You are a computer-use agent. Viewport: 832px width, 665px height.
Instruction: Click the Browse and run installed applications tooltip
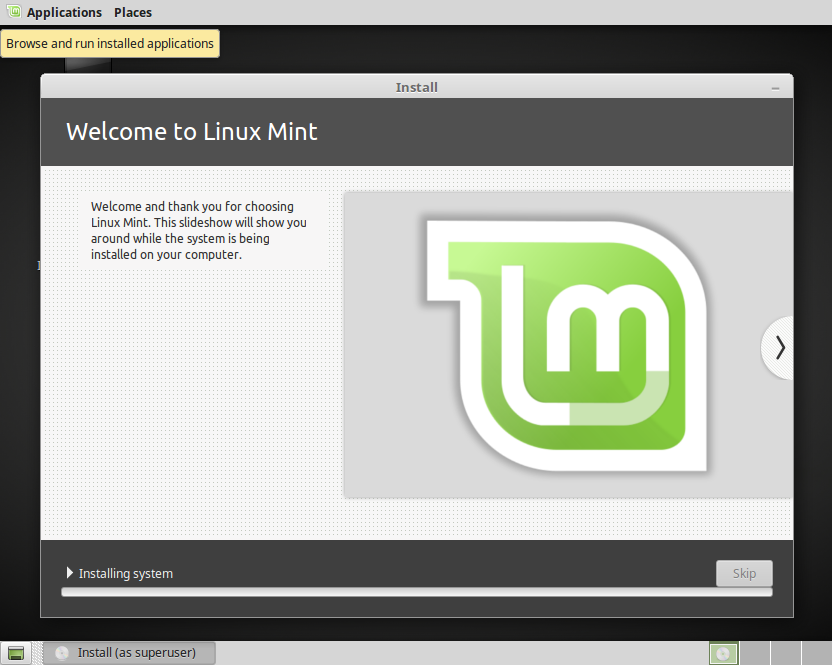[110, 43]
